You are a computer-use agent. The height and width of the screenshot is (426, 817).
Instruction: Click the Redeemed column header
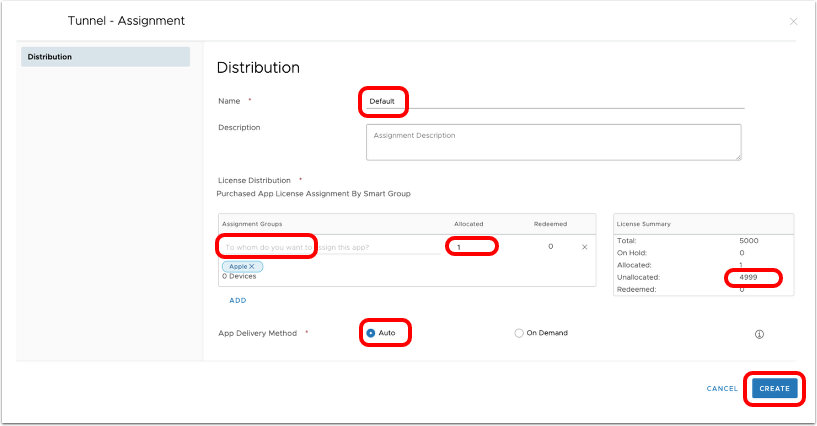(550, 224)
